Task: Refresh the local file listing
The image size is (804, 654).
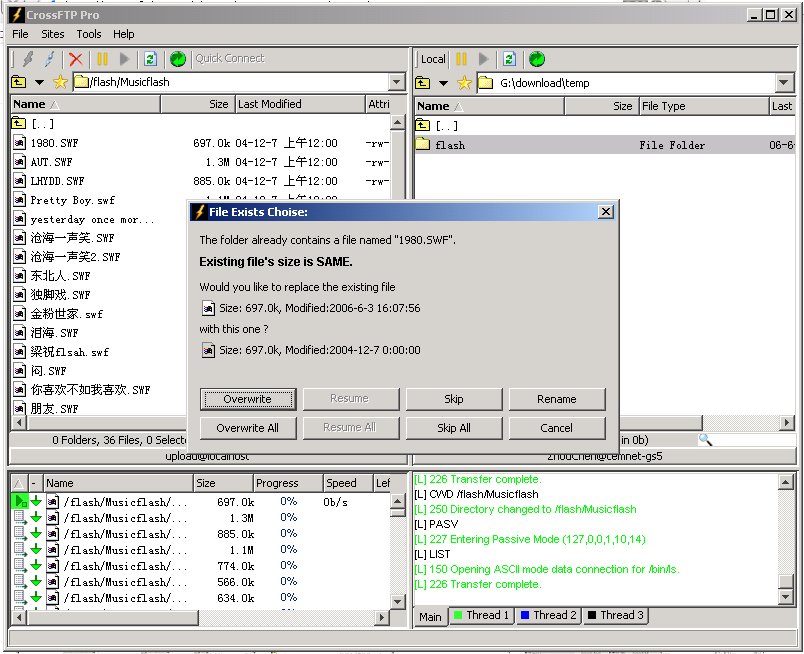Action: (x=509, y=59)
